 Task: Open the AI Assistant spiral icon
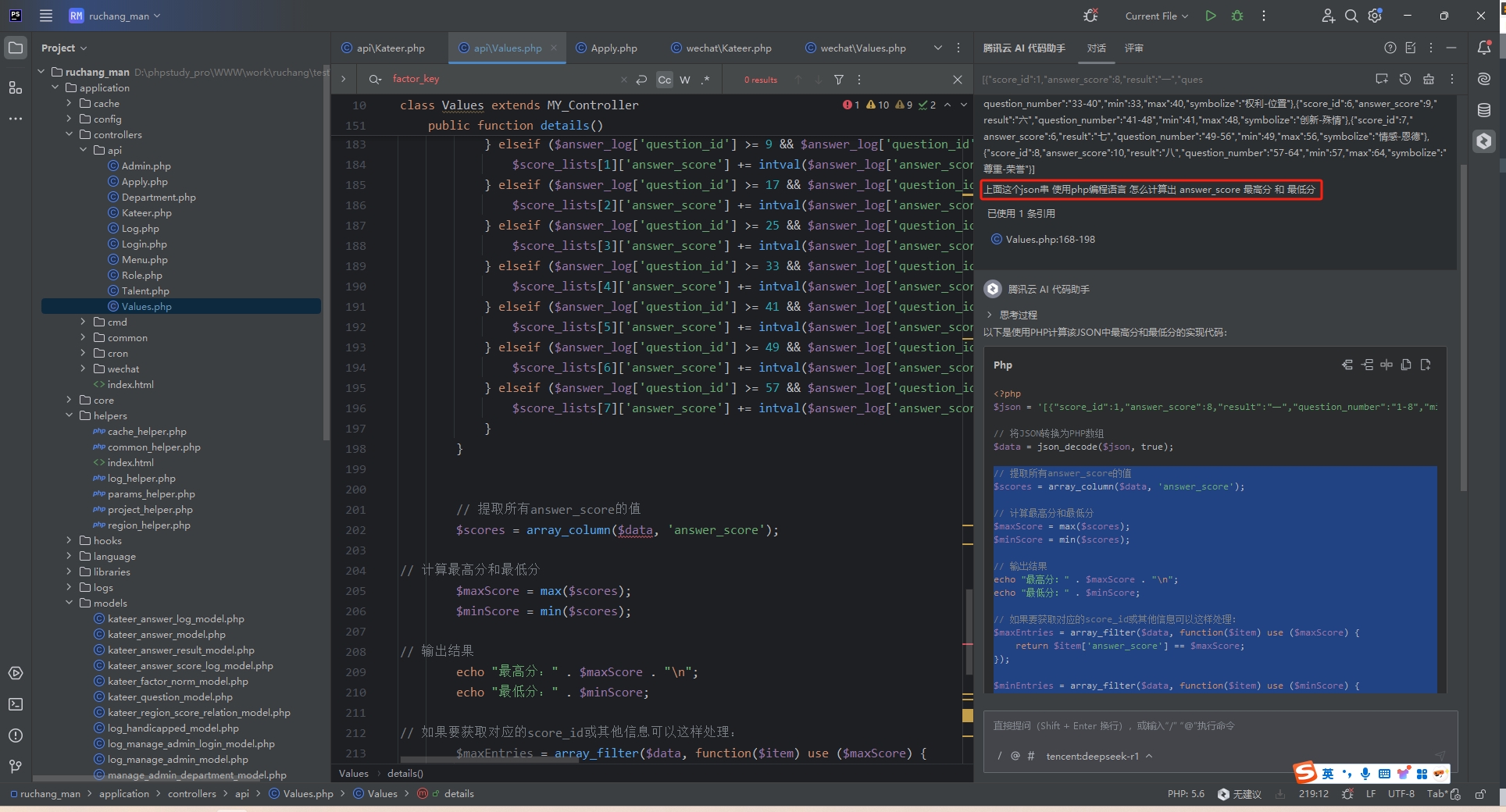tap(1484, 79)
